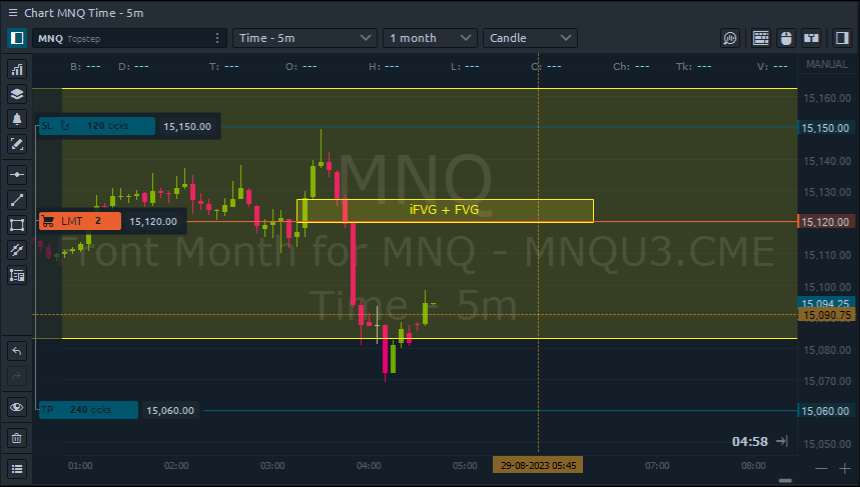Viewport: 860px width, 487px height.
Task: Open MNQ symbol options (three dots)
Action: pos(217,38)
